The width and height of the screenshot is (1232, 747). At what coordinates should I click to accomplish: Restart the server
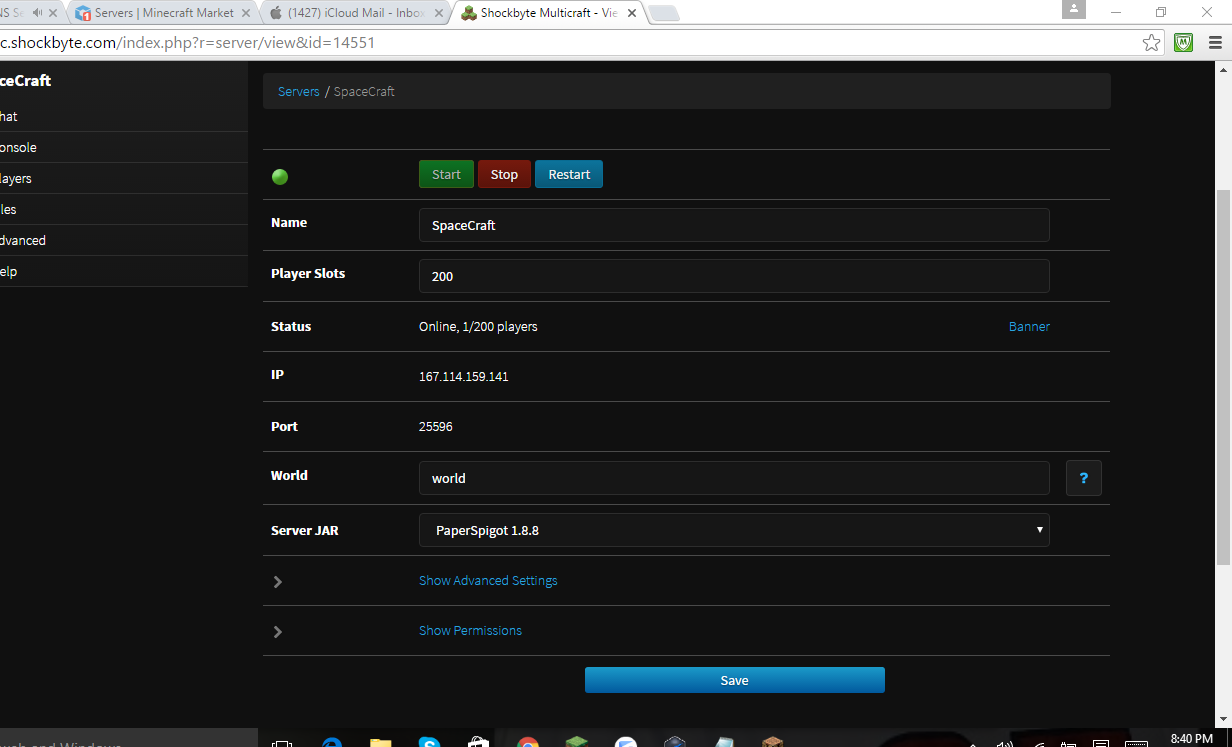[x=569, y=174]
